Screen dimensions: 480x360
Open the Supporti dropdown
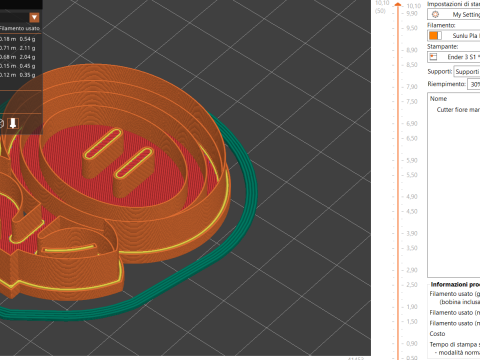point(467,72)
